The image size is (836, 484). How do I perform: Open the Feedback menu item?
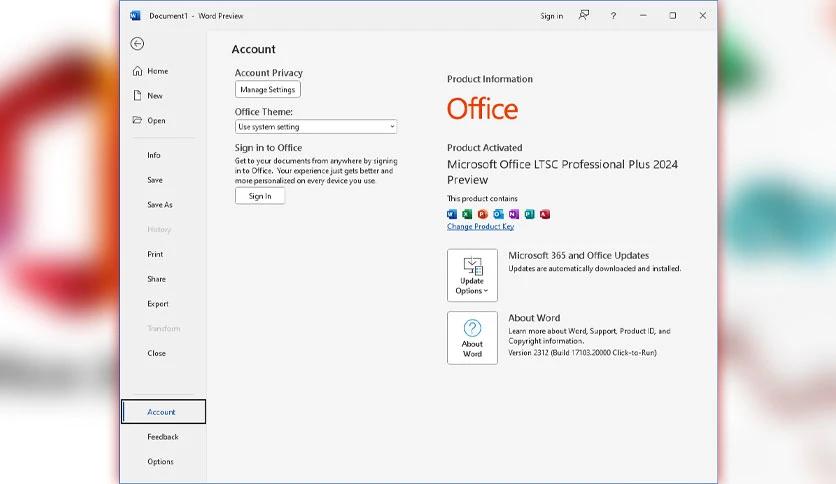(163, 437)
